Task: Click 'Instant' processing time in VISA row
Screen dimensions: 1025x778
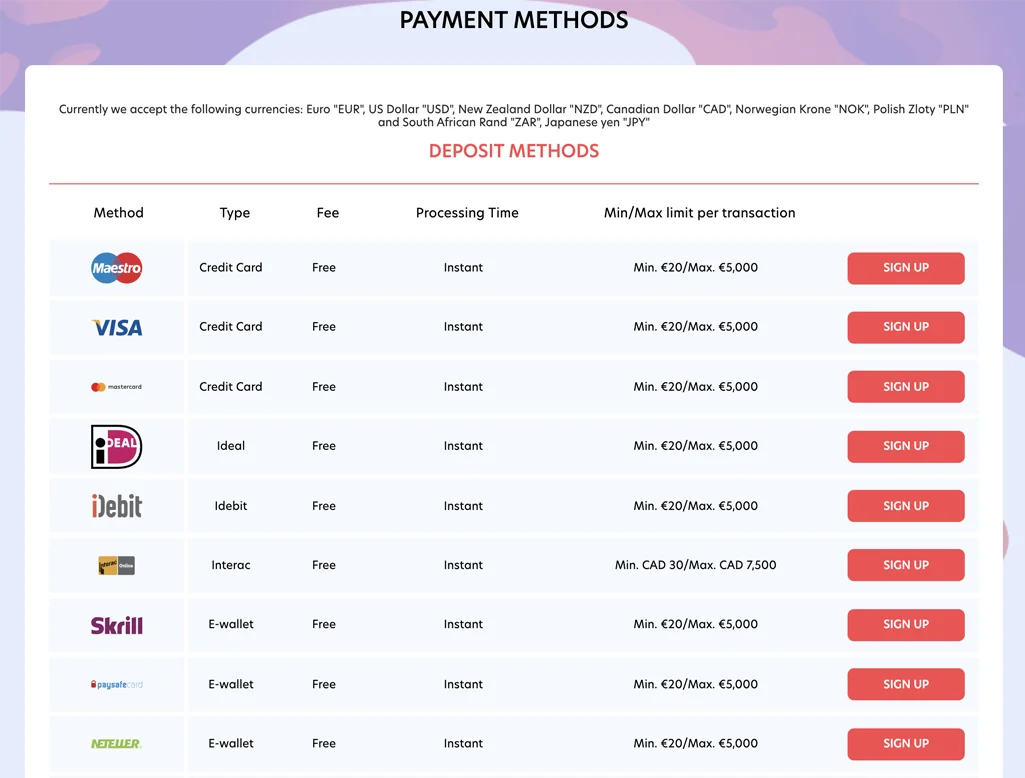Action: pos(463,326)
